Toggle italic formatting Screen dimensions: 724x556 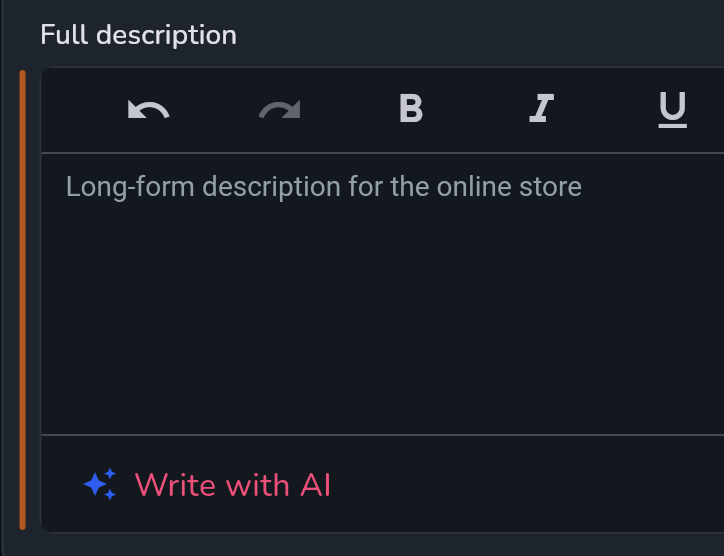tap(542, 109)
